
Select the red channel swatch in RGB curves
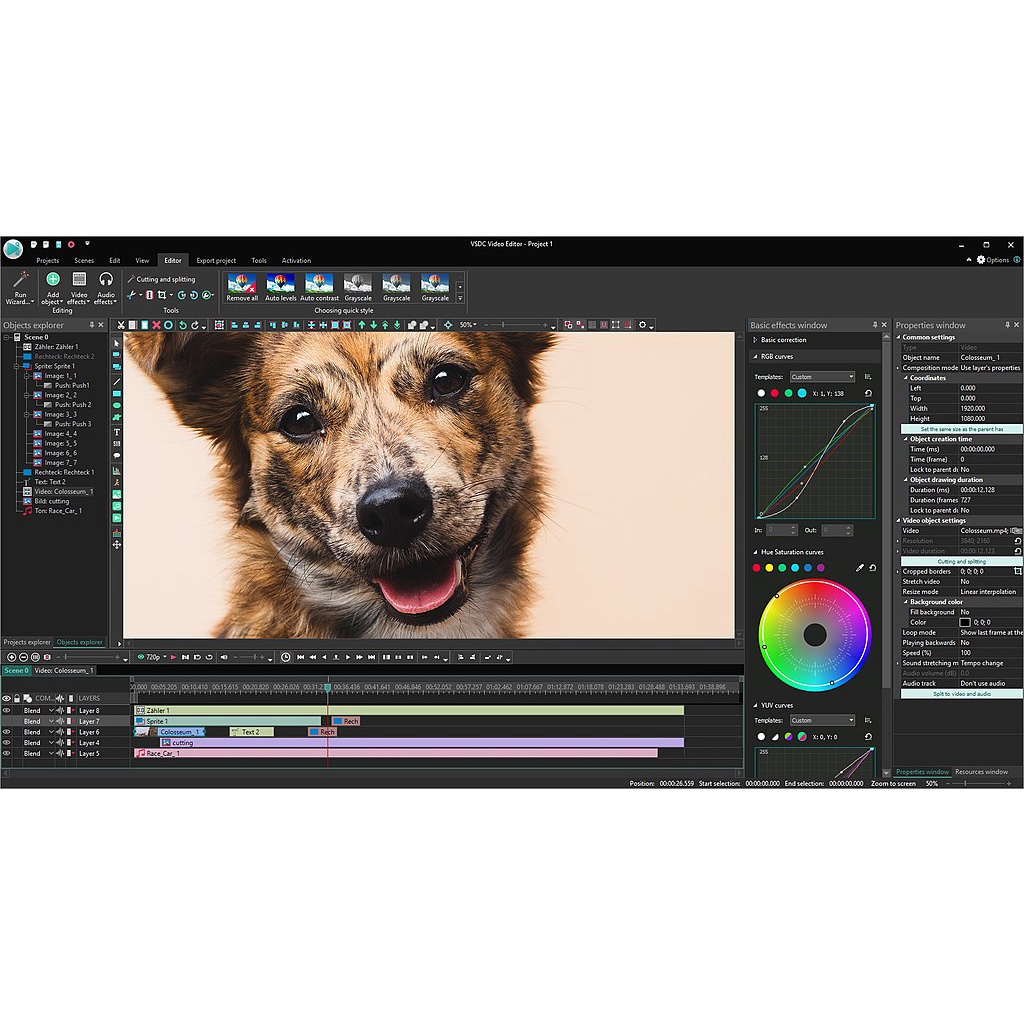[774, 393]
